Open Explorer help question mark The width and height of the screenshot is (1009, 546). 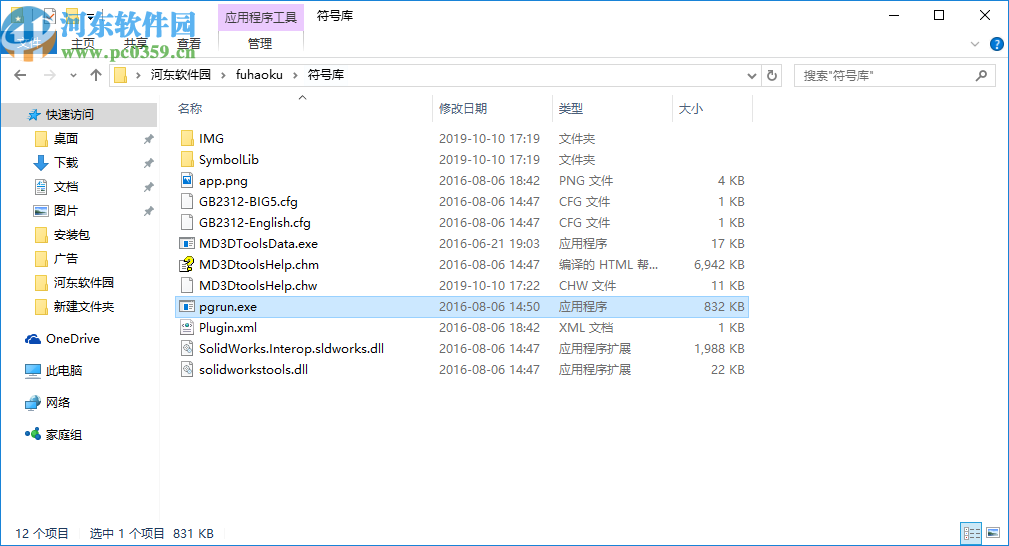tap(996, 44)
